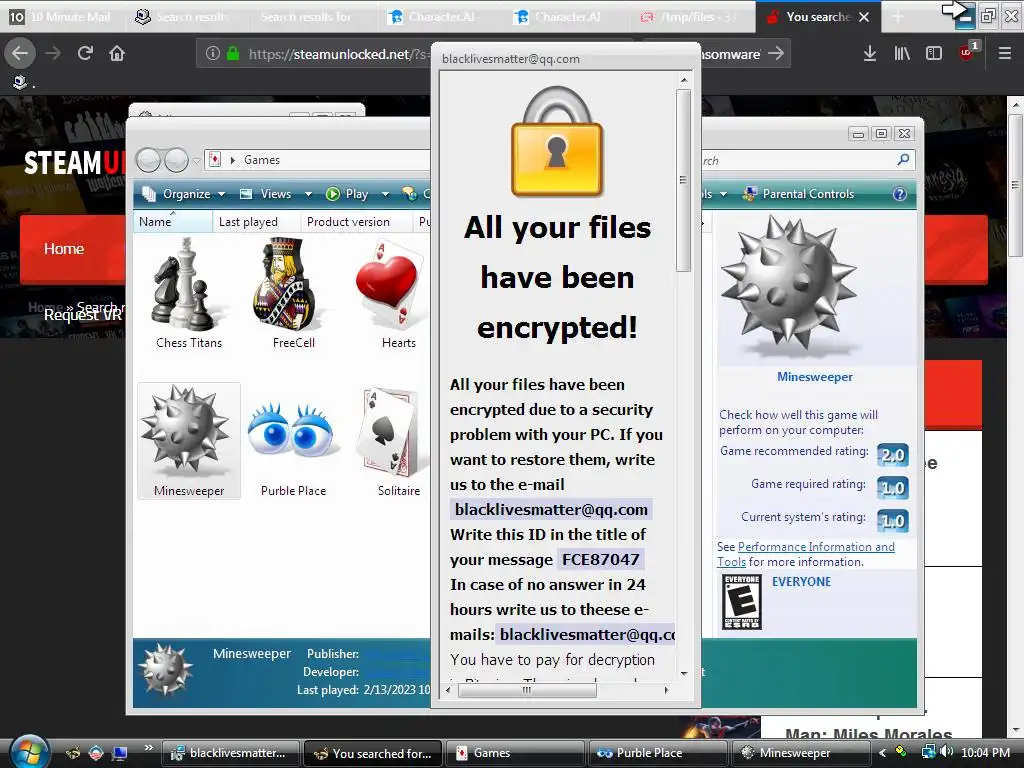Click the first highlighted blacklivesmatter@qq.com address
Image resolution: width=1024 pixels, height=768 pixels.
click(551, 509)
